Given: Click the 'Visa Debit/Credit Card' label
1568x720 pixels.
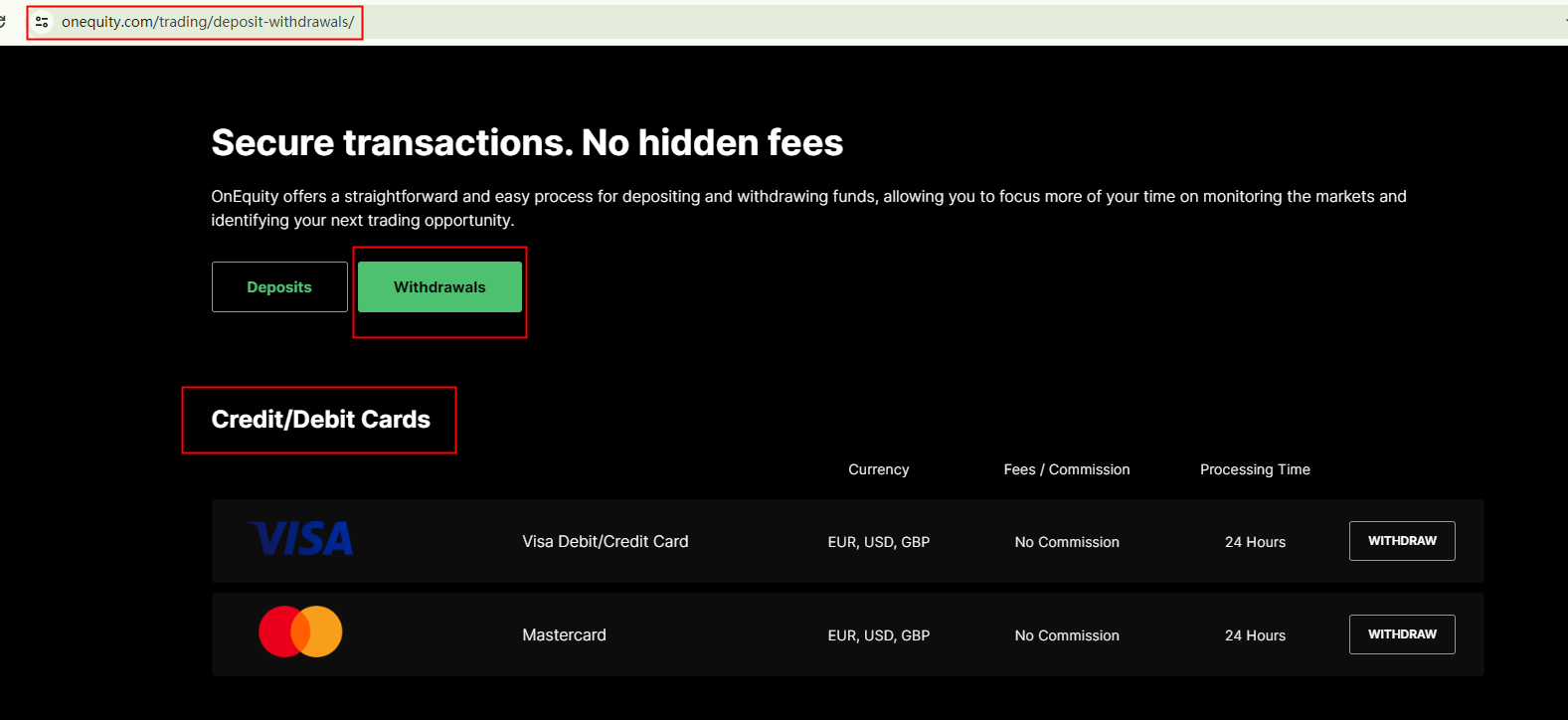Looking at the screenshot, I should (x=606, y=542).
